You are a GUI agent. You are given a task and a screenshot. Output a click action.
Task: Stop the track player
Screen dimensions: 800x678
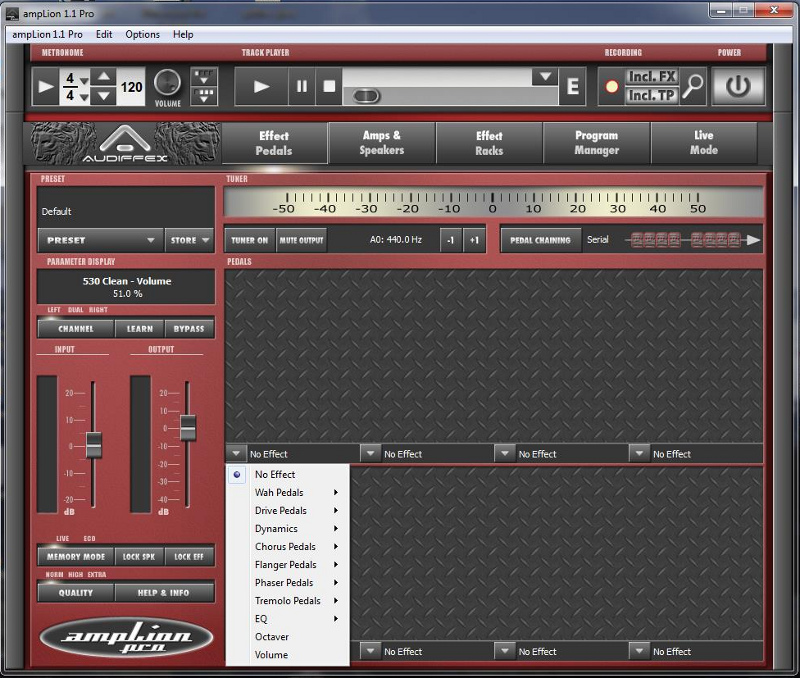(329, 86)
